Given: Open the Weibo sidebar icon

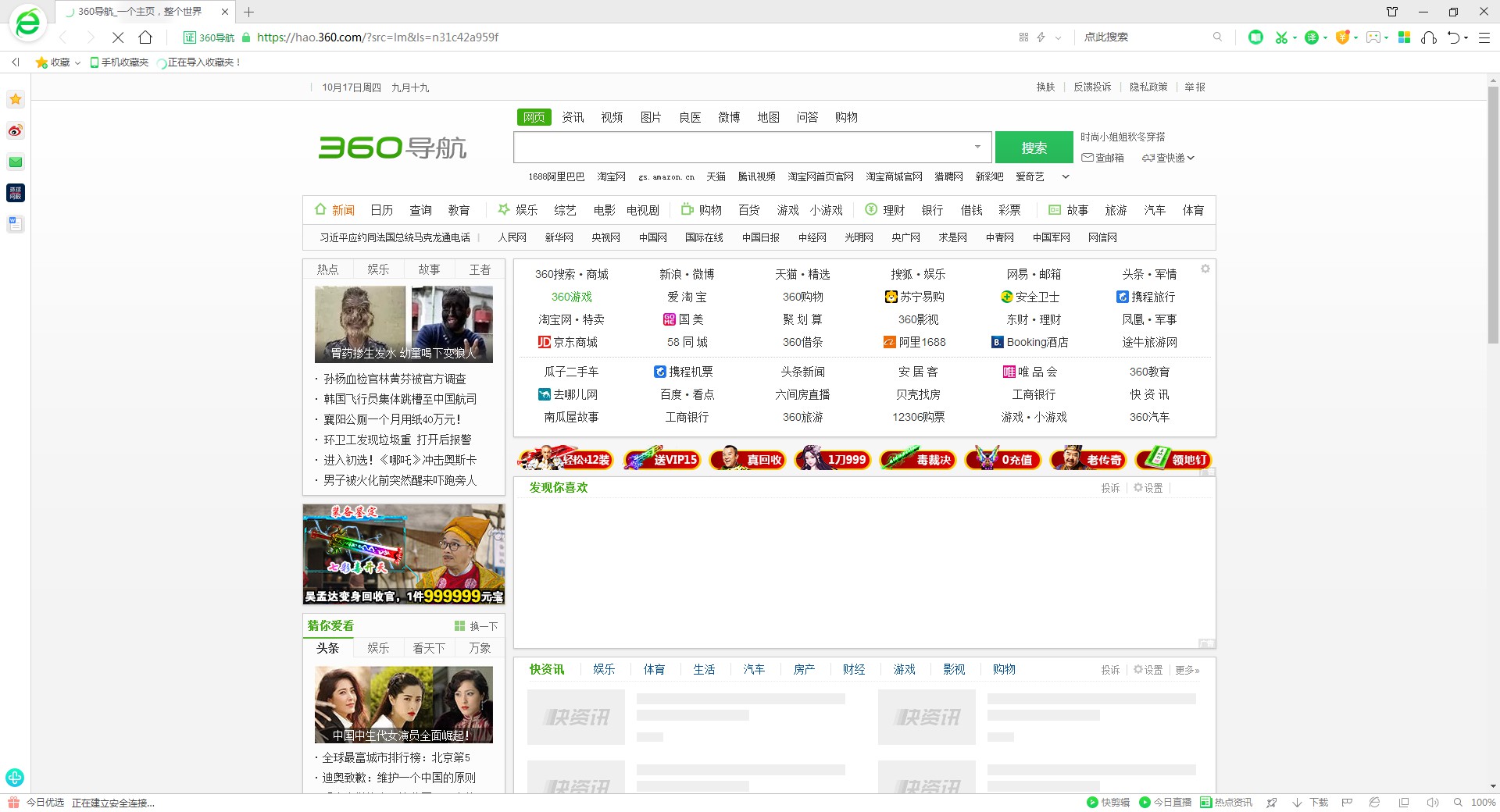Looking at the screenshot, I should click(x=16, y=130).
